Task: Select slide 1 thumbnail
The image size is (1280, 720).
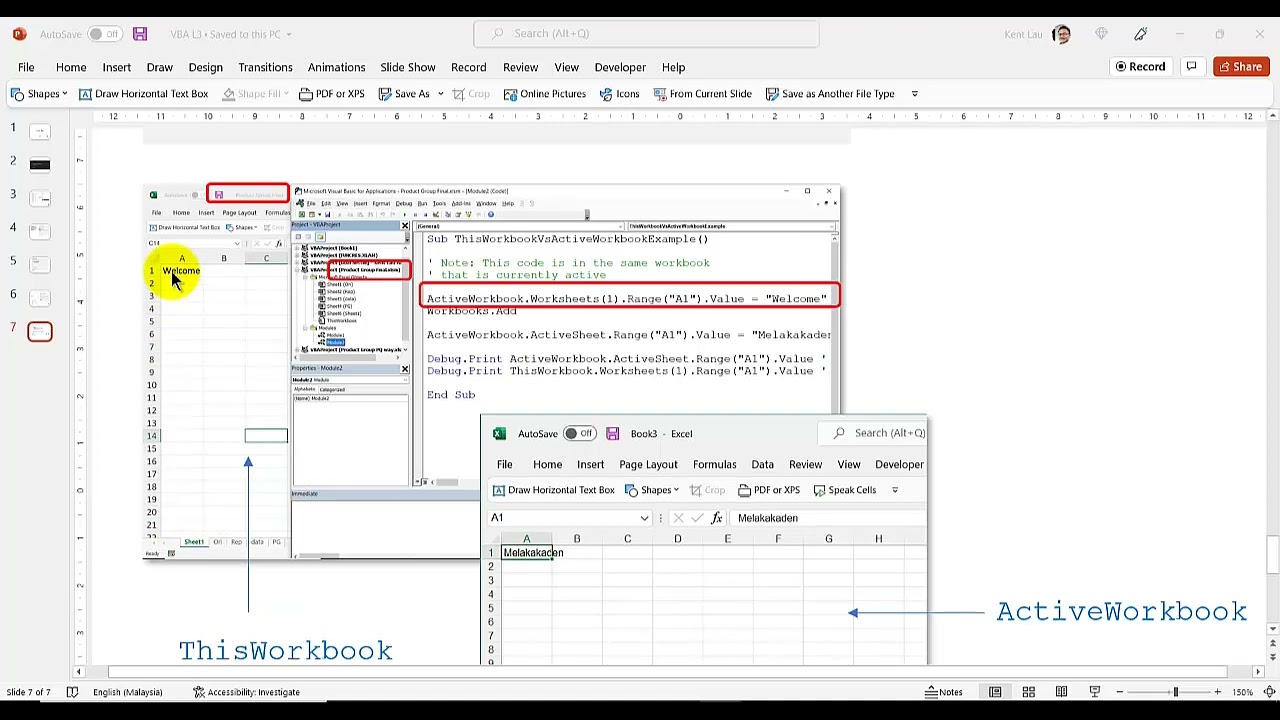Action: point(40,132)
